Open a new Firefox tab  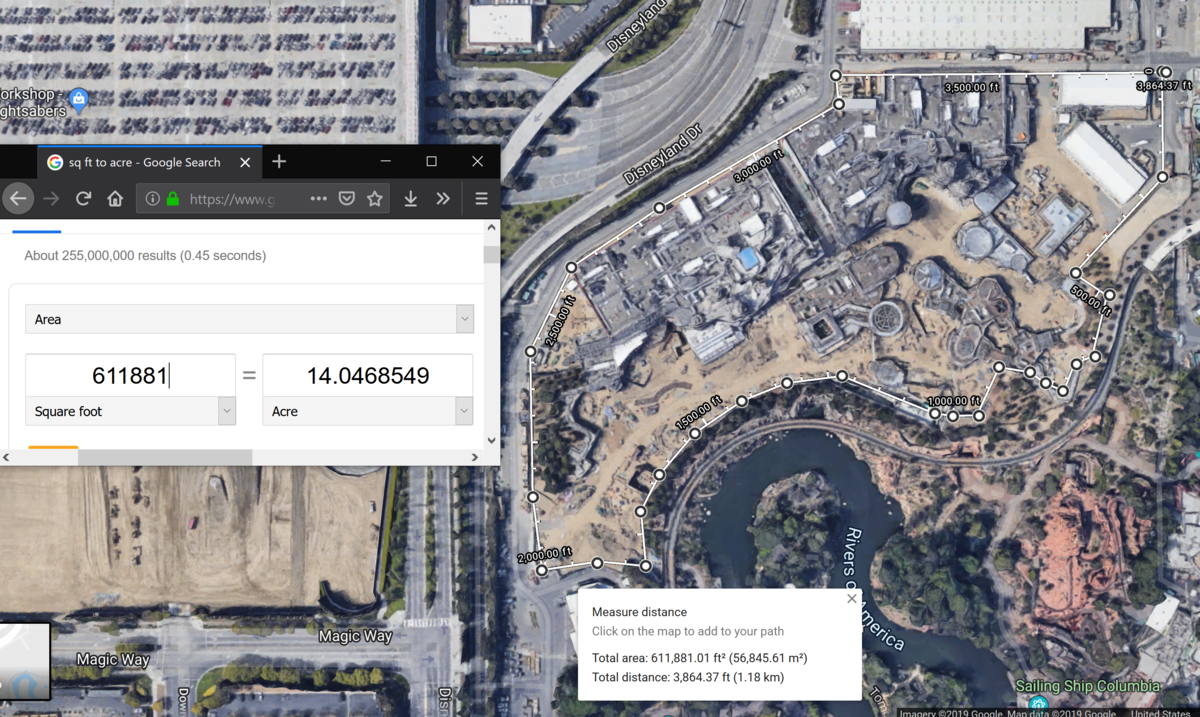(279, 161)
